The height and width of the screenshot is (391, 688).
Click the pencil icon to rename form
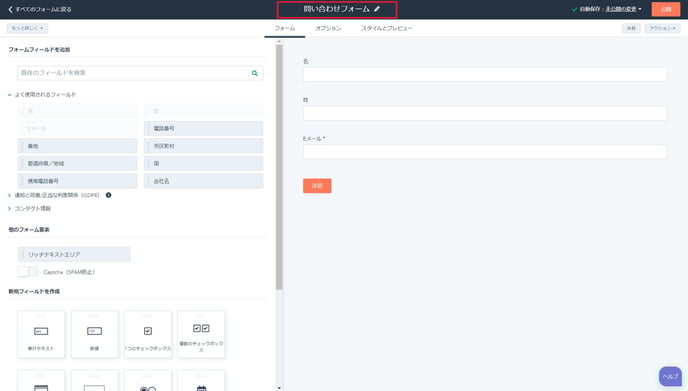pos(377,9)
